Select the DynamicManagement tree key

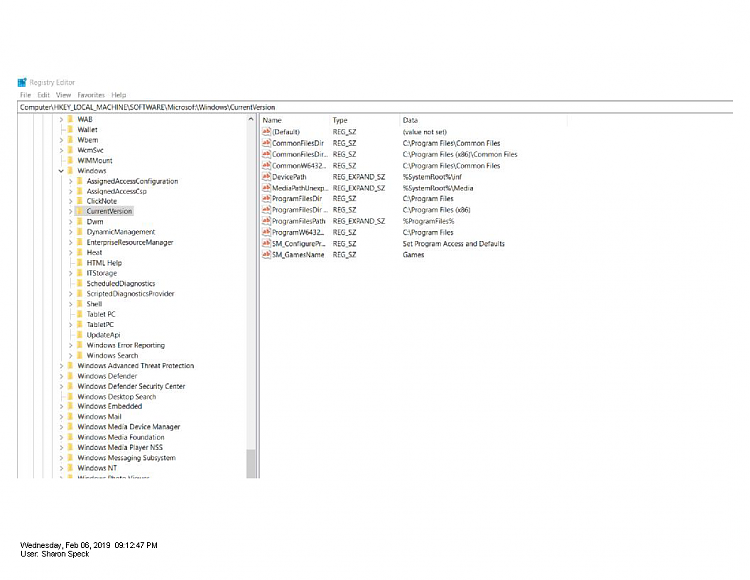tap(121, 232)
